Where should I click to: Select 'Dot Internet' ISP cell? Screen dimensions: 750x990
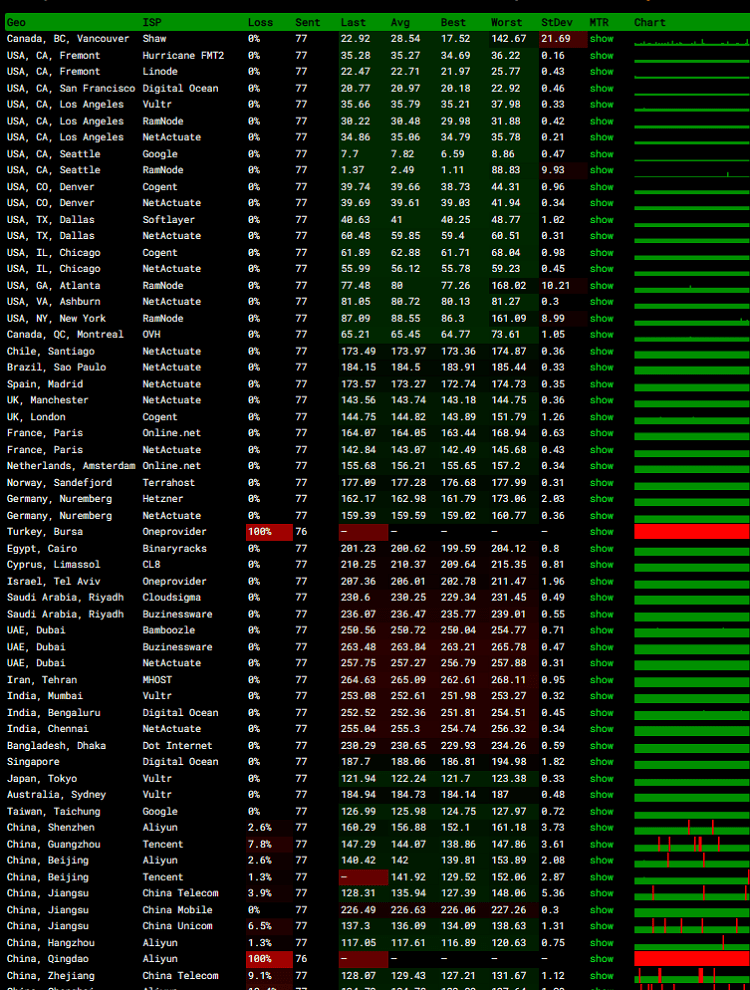[x=177, y=746]
